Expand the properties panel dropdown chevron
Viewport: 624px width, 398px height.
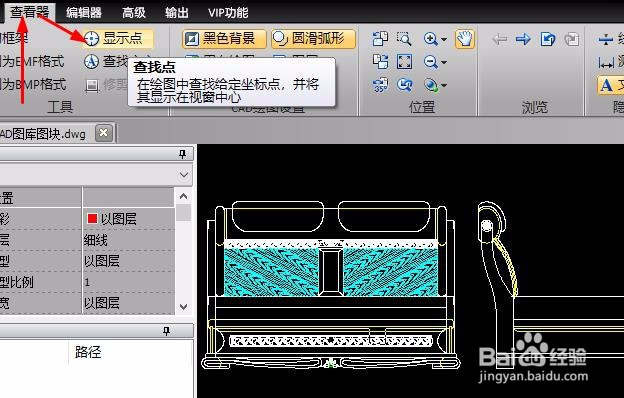point(184,175)
